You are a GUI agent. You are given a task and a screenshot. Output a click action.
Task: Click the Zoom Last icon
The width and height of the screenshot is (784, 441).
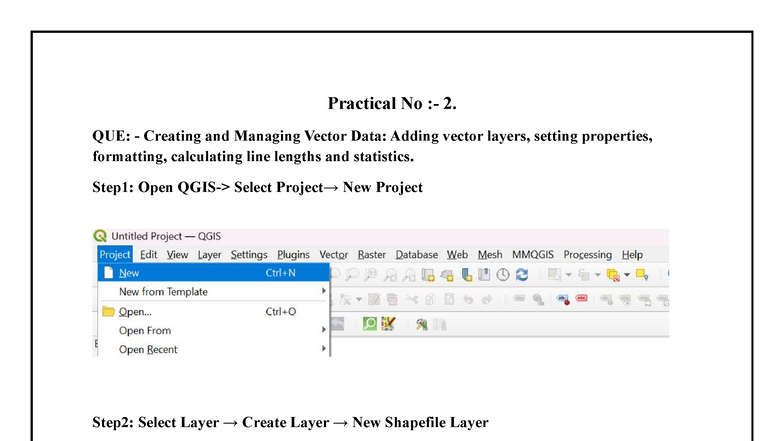coord(390,274)
